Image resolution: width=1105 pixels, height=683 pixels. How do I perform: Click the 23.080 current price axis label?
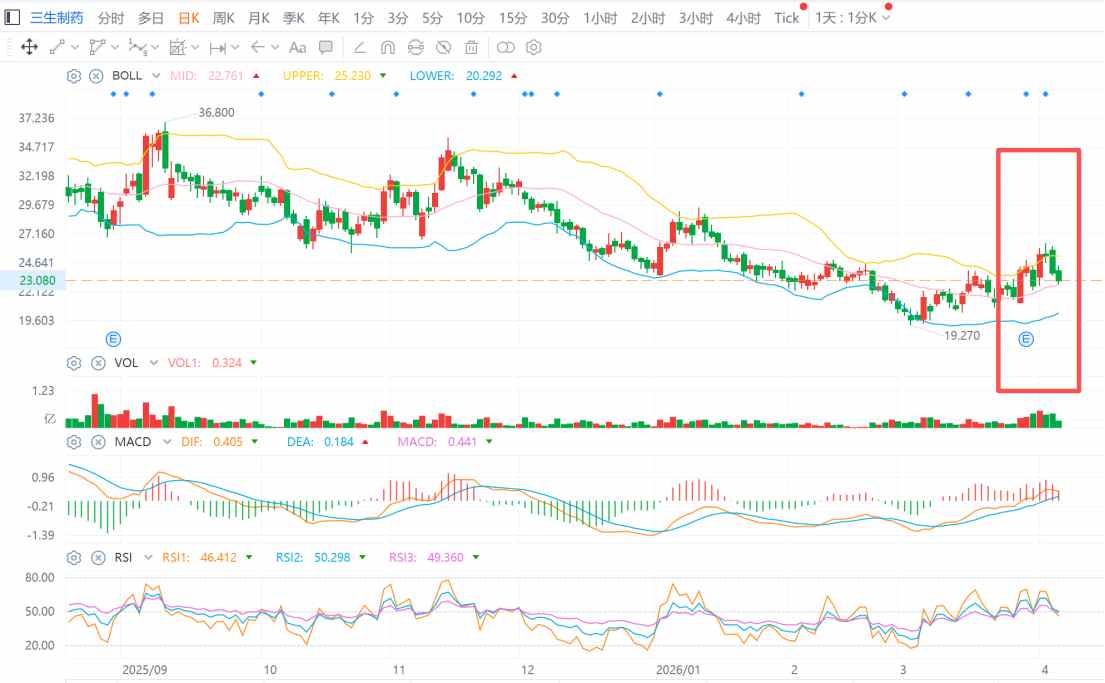point(37,281)
